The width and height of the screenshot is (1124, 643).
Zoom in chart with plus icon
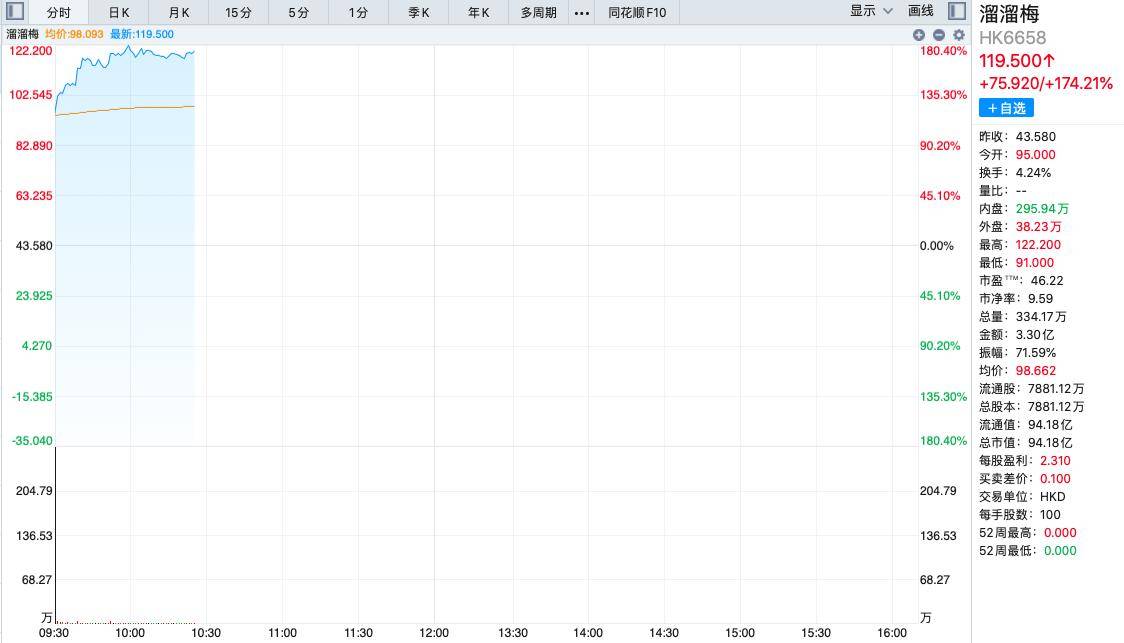[918, 34]
